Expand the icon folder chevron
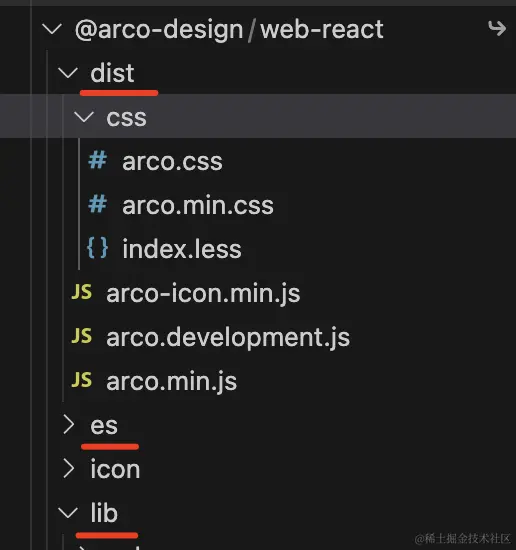Image resolution: width=516 pixels, height=550 pixels. 68,469
